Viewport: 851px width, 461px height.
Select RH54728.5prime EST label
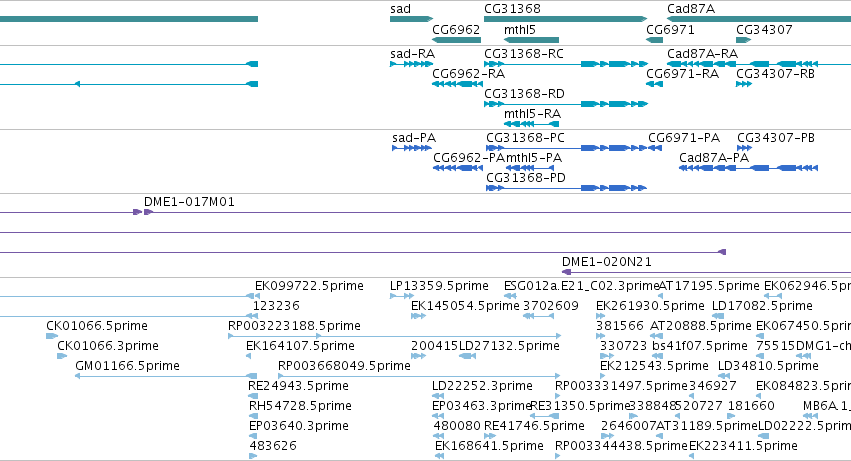tap(300, 406)
